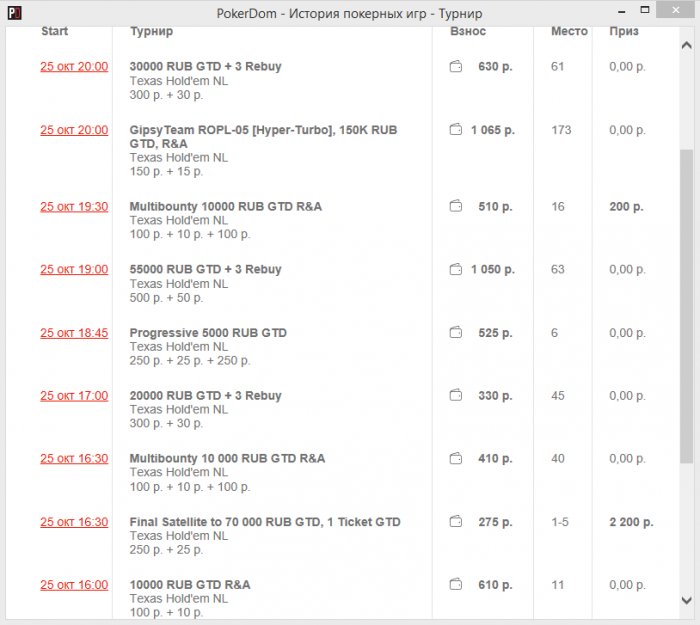Click the Взнос column header
The image size is (700, 625).
[x=468, y=31]
